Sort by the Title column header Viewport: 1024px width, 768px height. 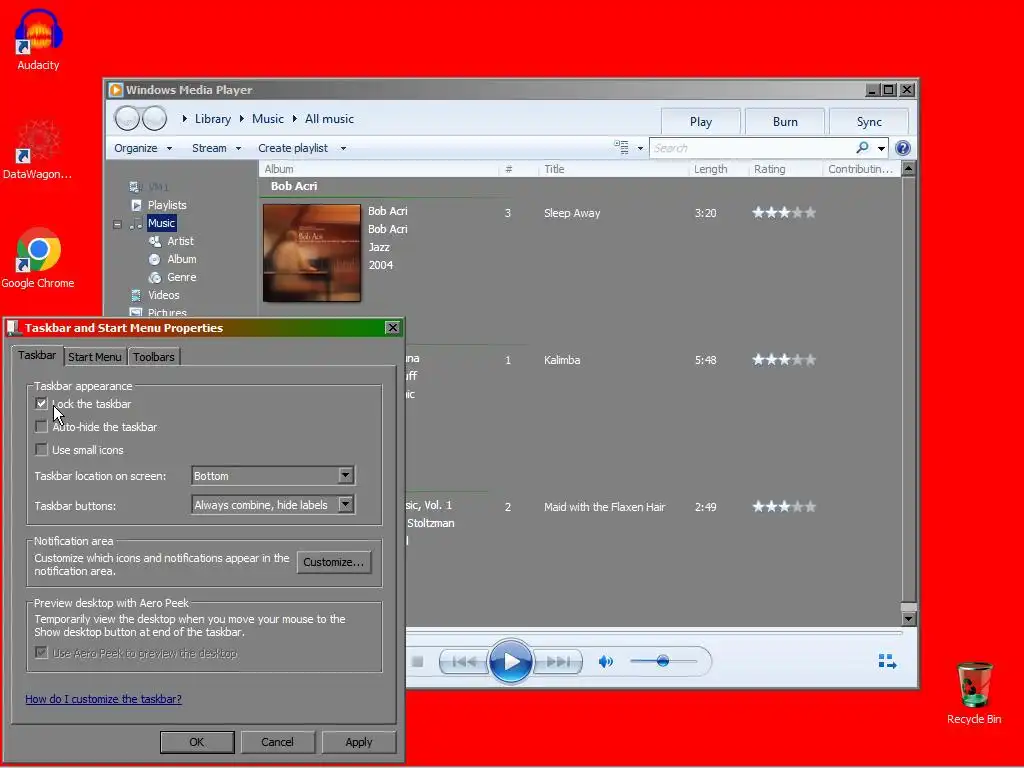554,169
